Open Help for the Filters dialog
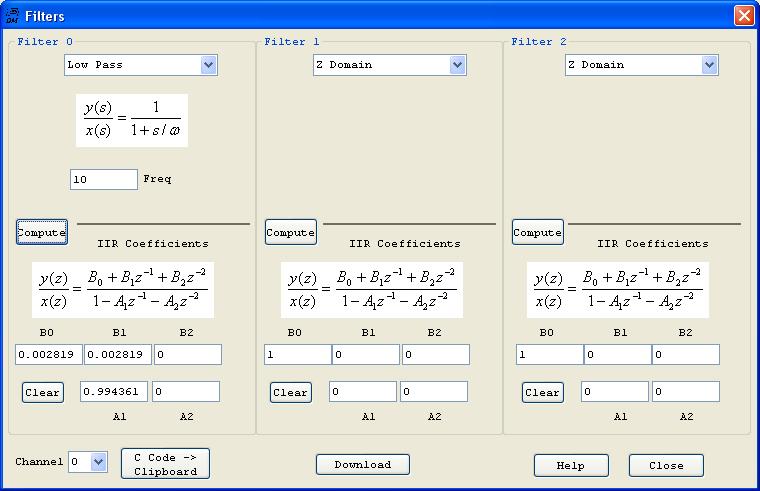This screenshot has width=760, height=491. [x=571, y=465]
